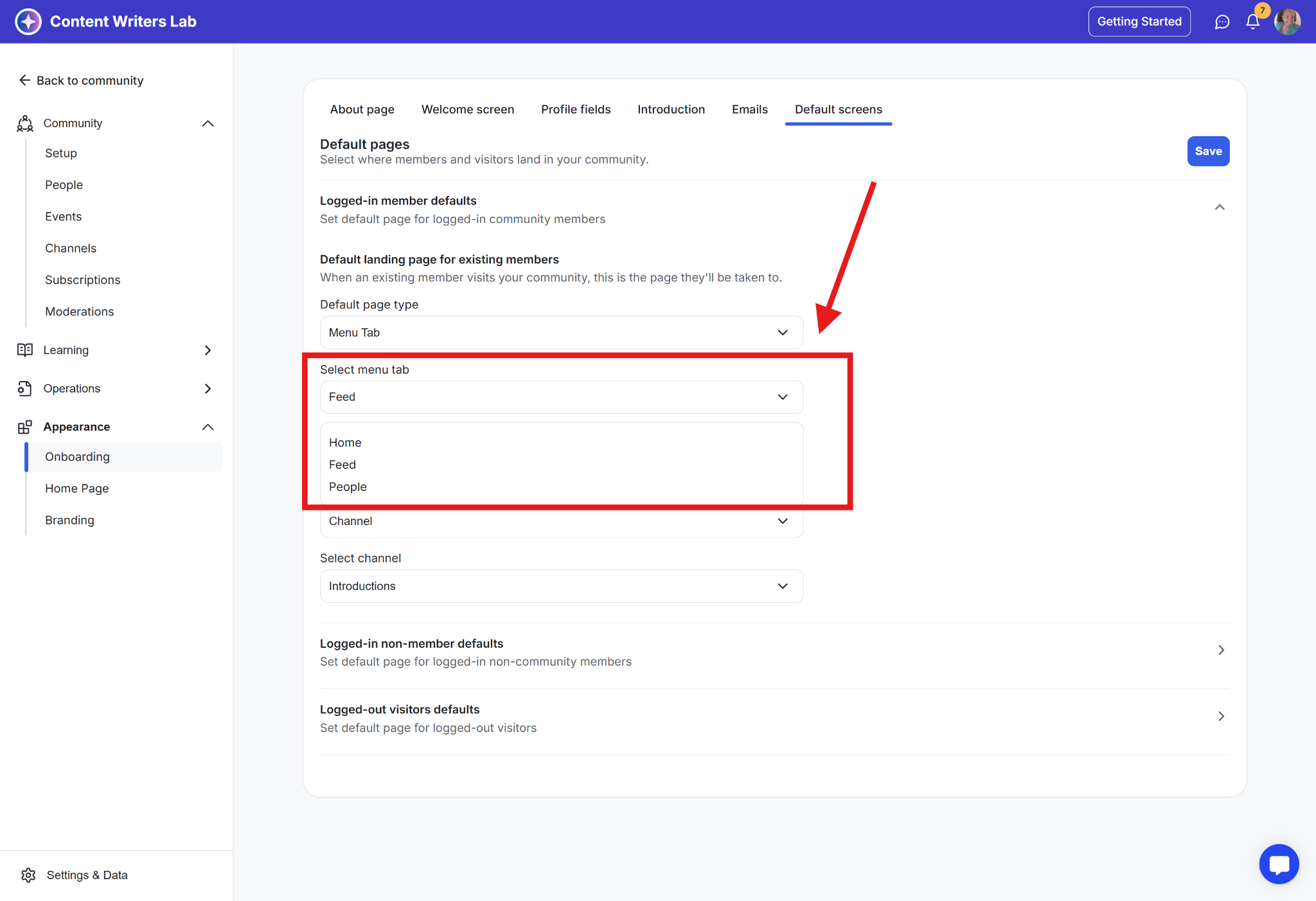Click the Save button
Image resolution: width=1316 pixels, height=901 pixels.
pos(1207,151)
